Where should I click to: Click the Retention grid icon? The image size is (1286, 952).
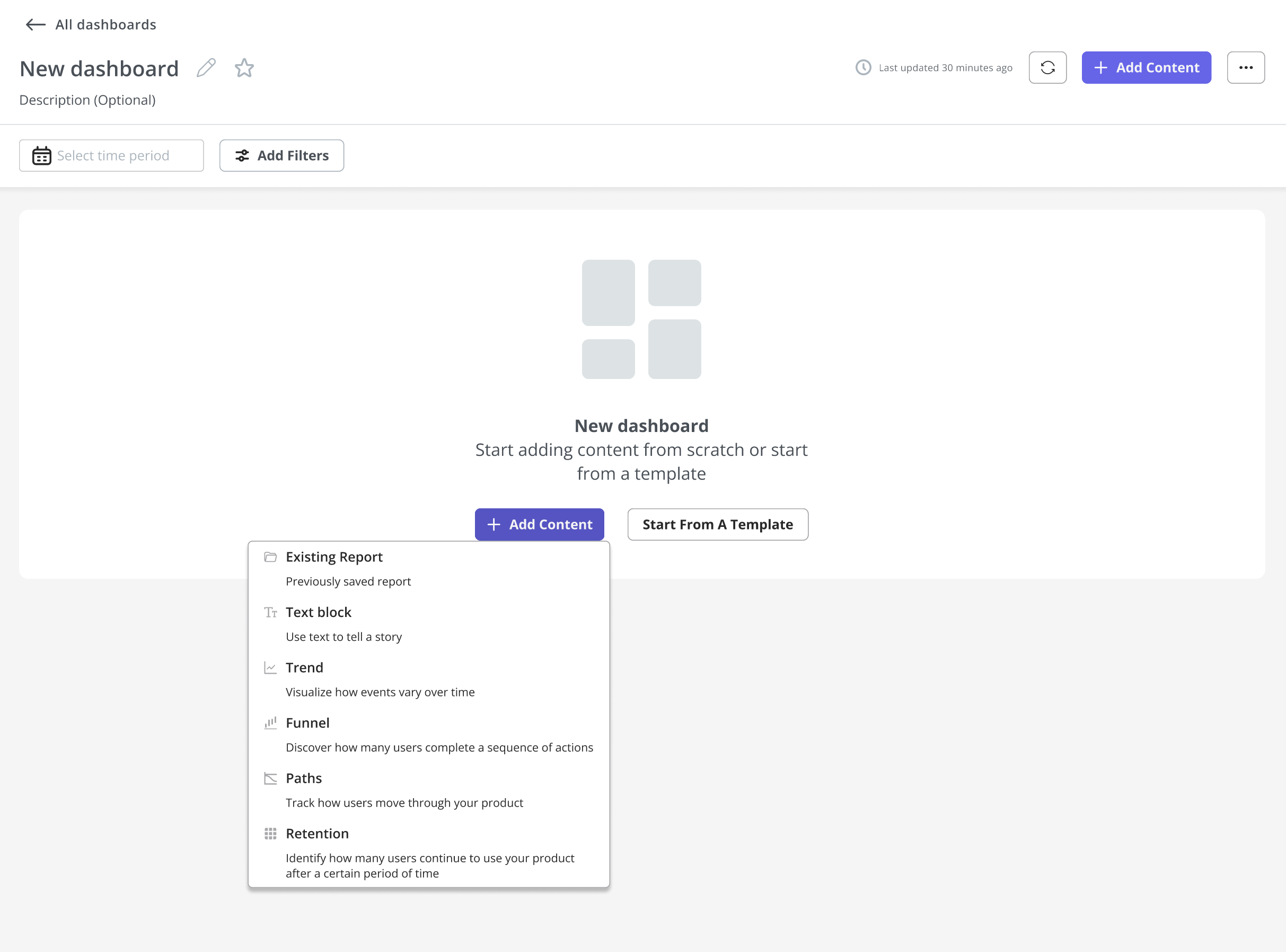[270, 833]
